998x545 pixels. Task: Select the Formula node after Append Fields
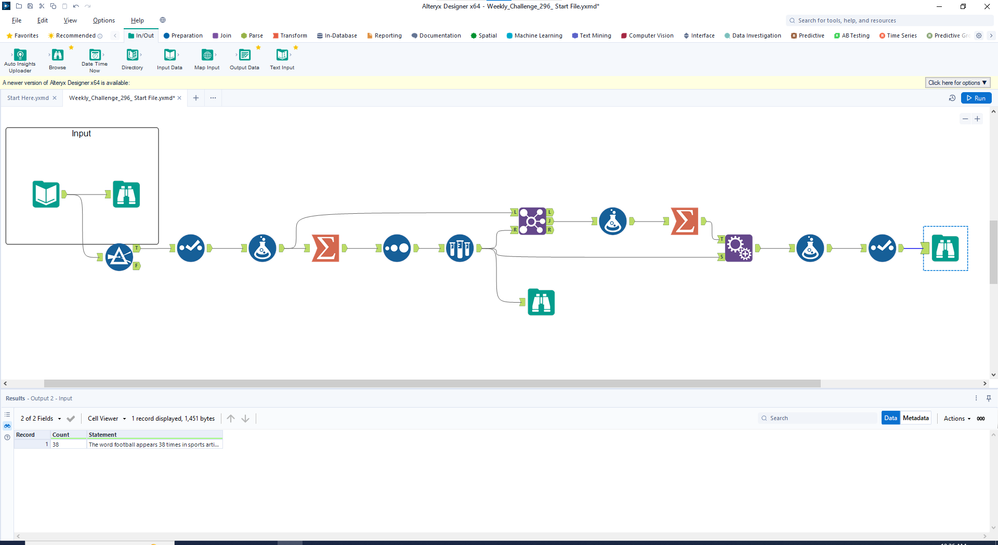click(x=810, y=248)
